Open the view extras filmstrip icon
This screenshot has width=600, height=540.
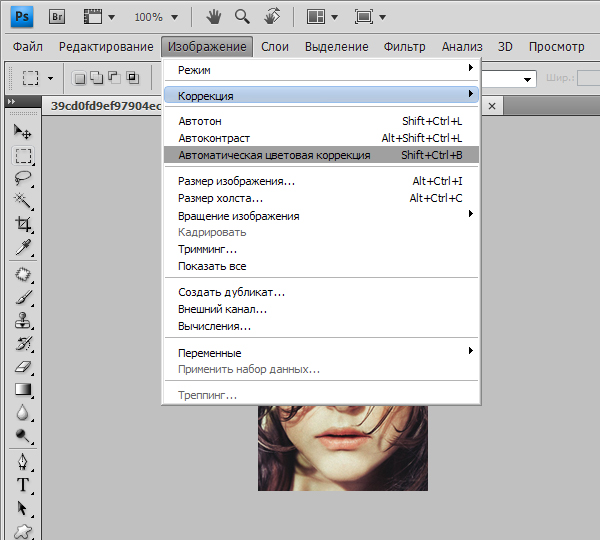tap(93, 17)
